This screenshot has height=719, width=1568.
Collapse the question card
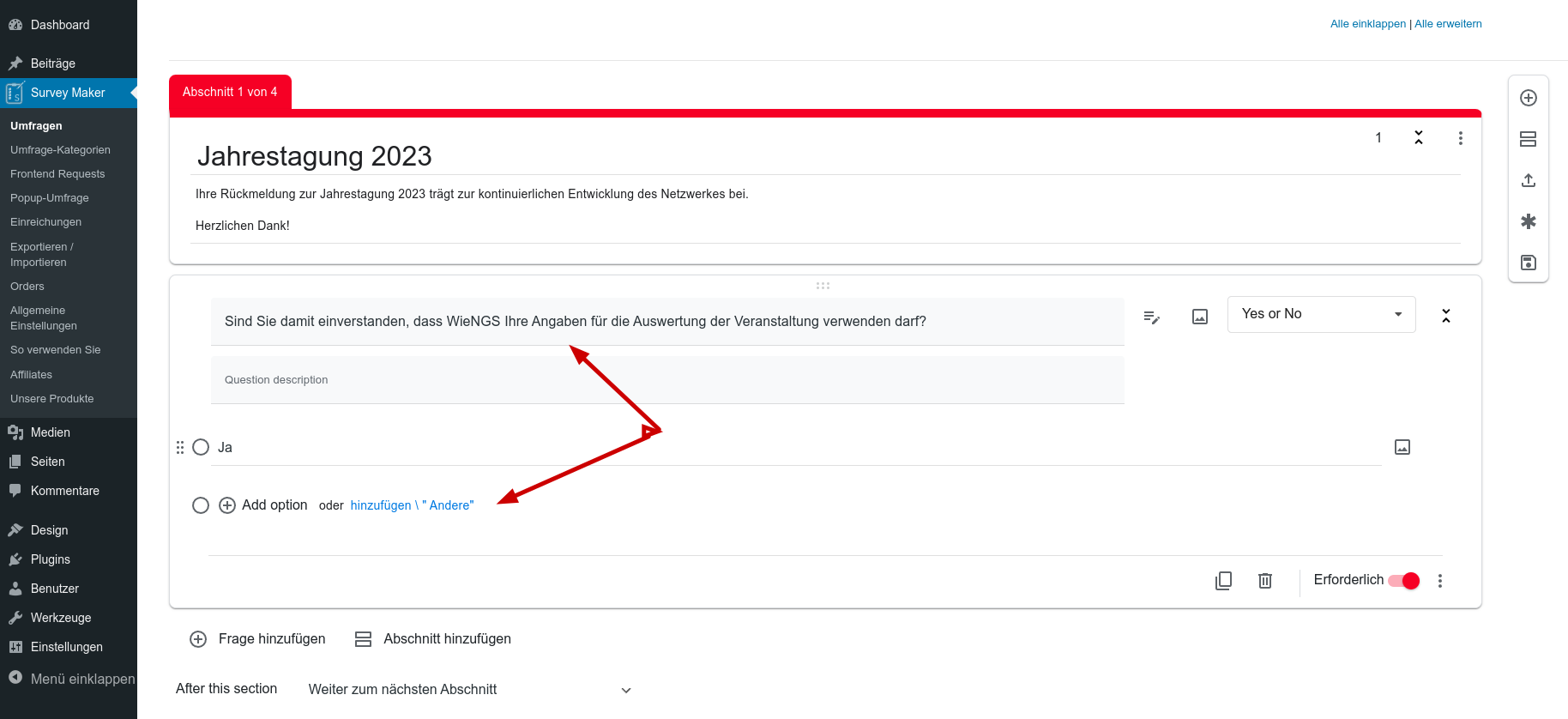coord(1445,316)
